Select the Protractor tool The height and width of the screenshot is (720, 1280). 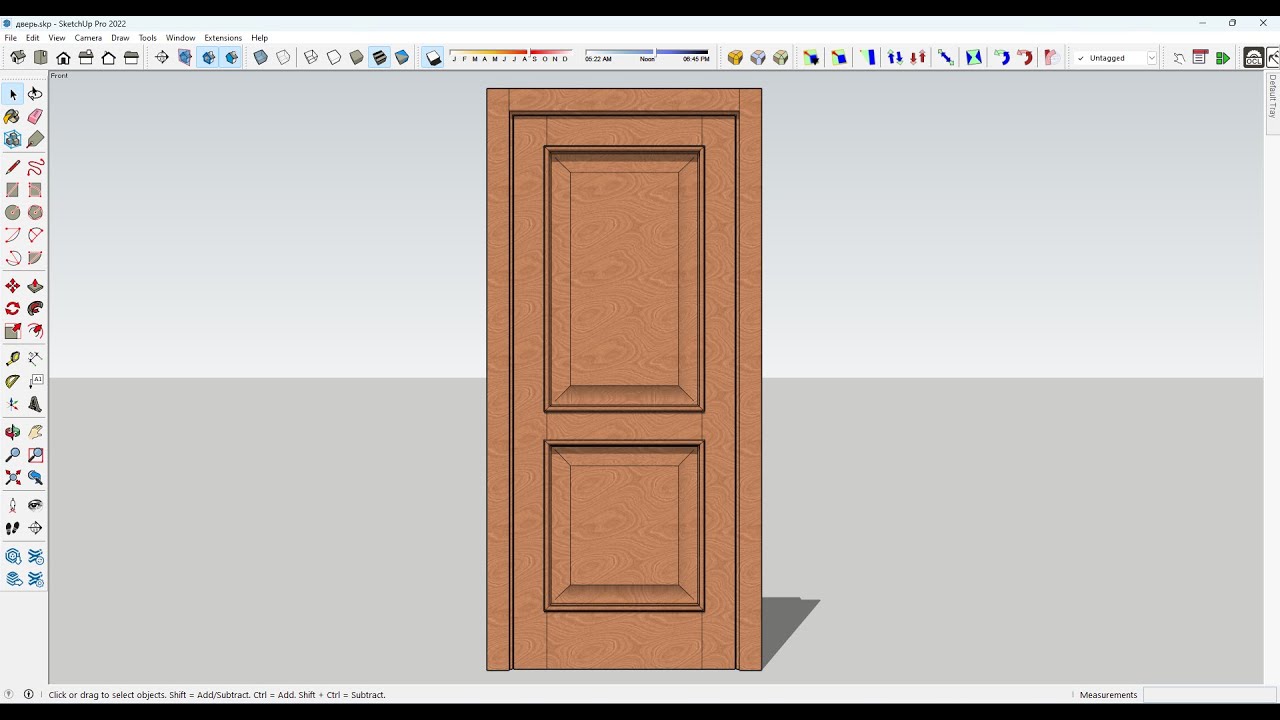click(13, 381)
